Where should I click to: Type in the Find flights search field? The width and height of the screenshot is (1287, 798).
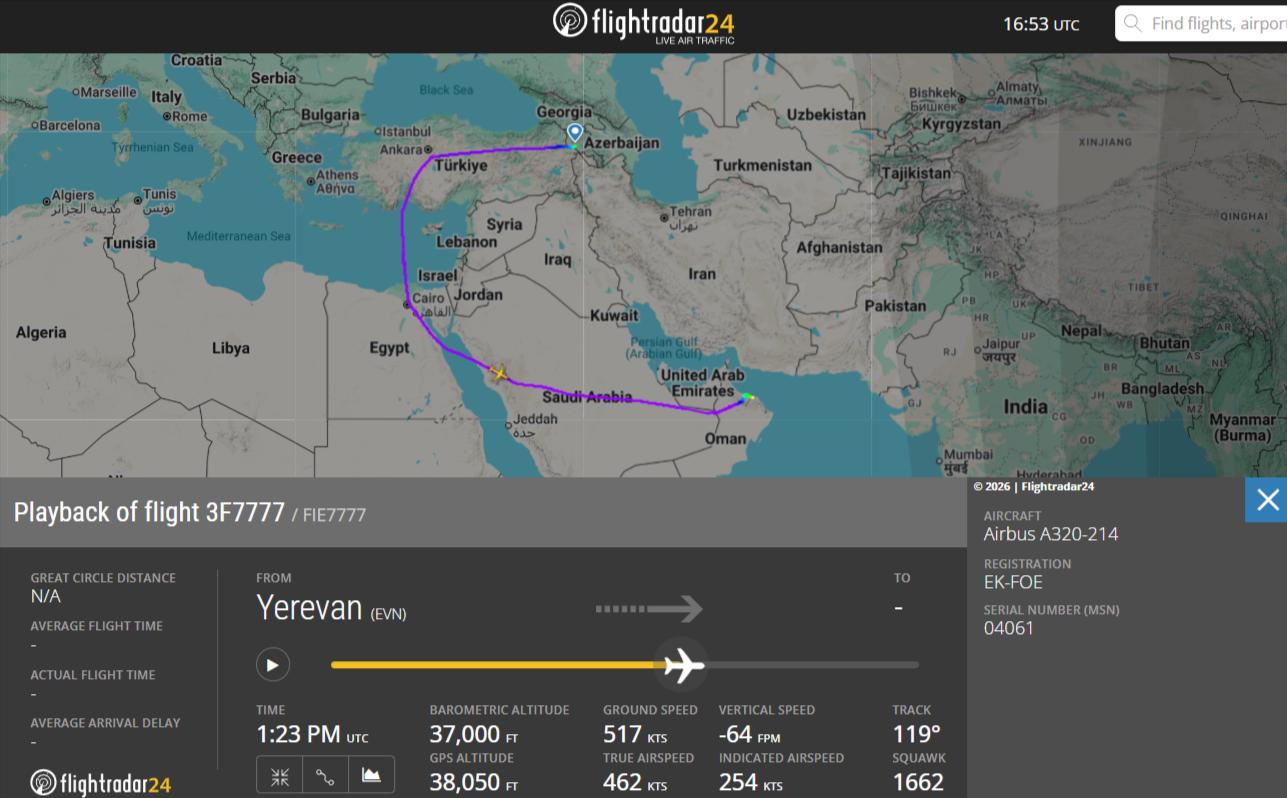click(1215, 23)
